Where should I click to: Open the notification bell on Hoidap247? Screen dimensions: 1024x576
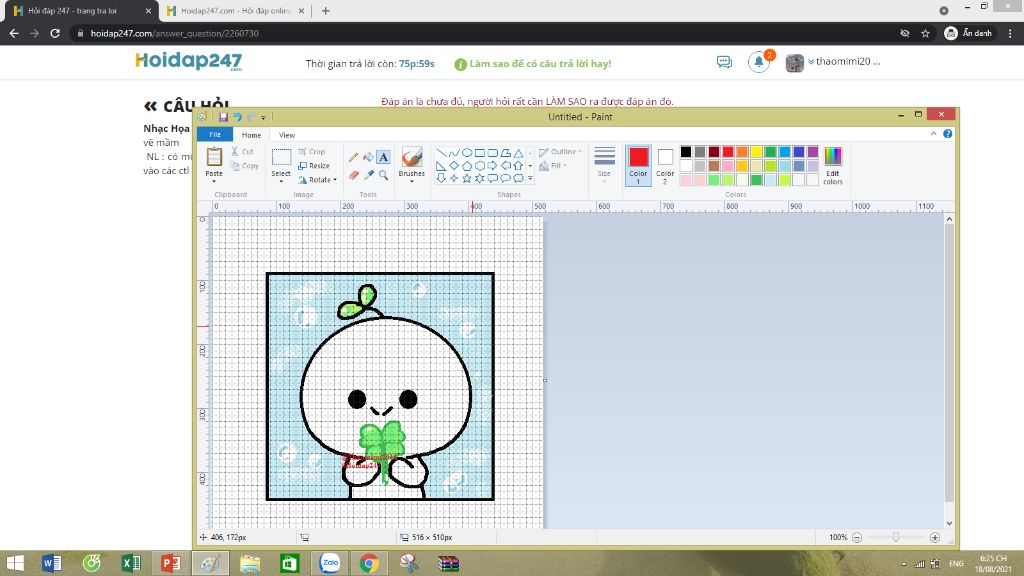[x=759, y=62]
